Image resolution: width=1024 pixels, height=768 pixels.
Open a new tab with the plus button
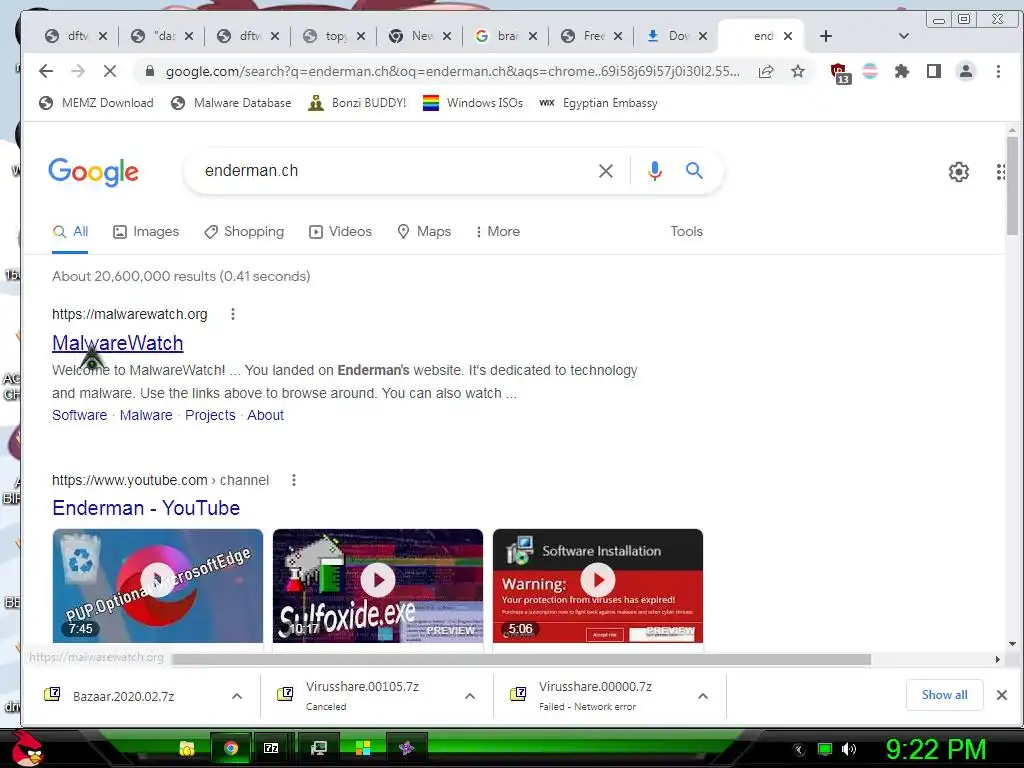pyautogui.click(x=825, y=36)
